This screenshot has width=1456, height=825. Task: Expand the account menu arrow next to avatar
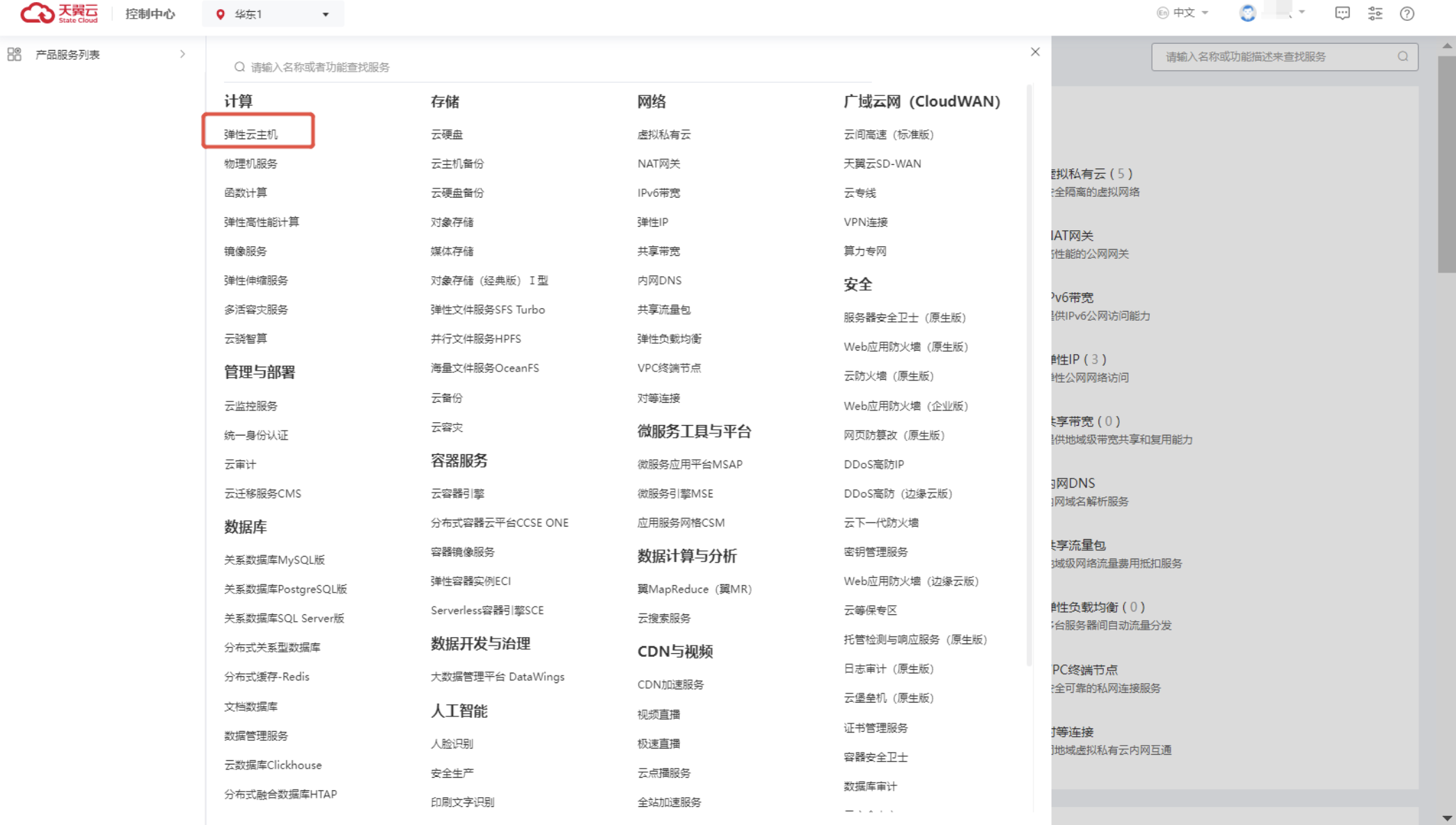(x=1301, y=13)
